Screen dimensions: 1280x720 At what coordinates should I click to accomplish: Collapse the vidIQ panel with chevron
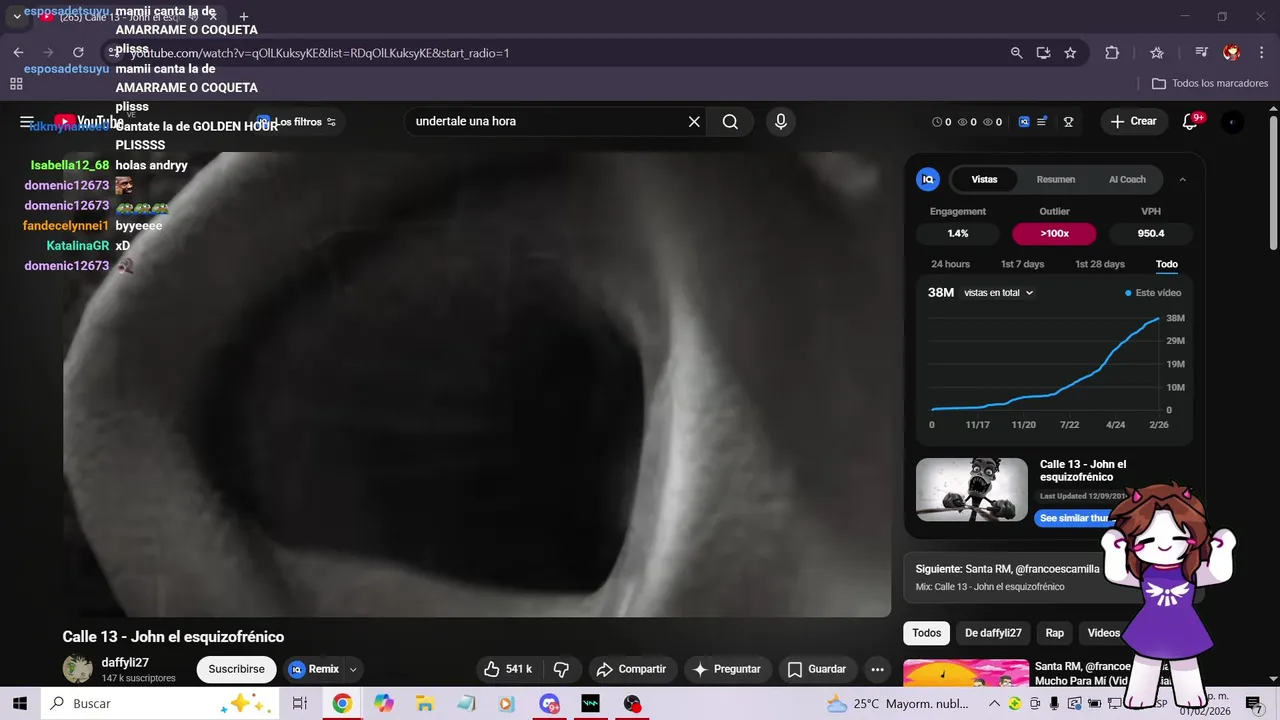[x=1182, y=180]
